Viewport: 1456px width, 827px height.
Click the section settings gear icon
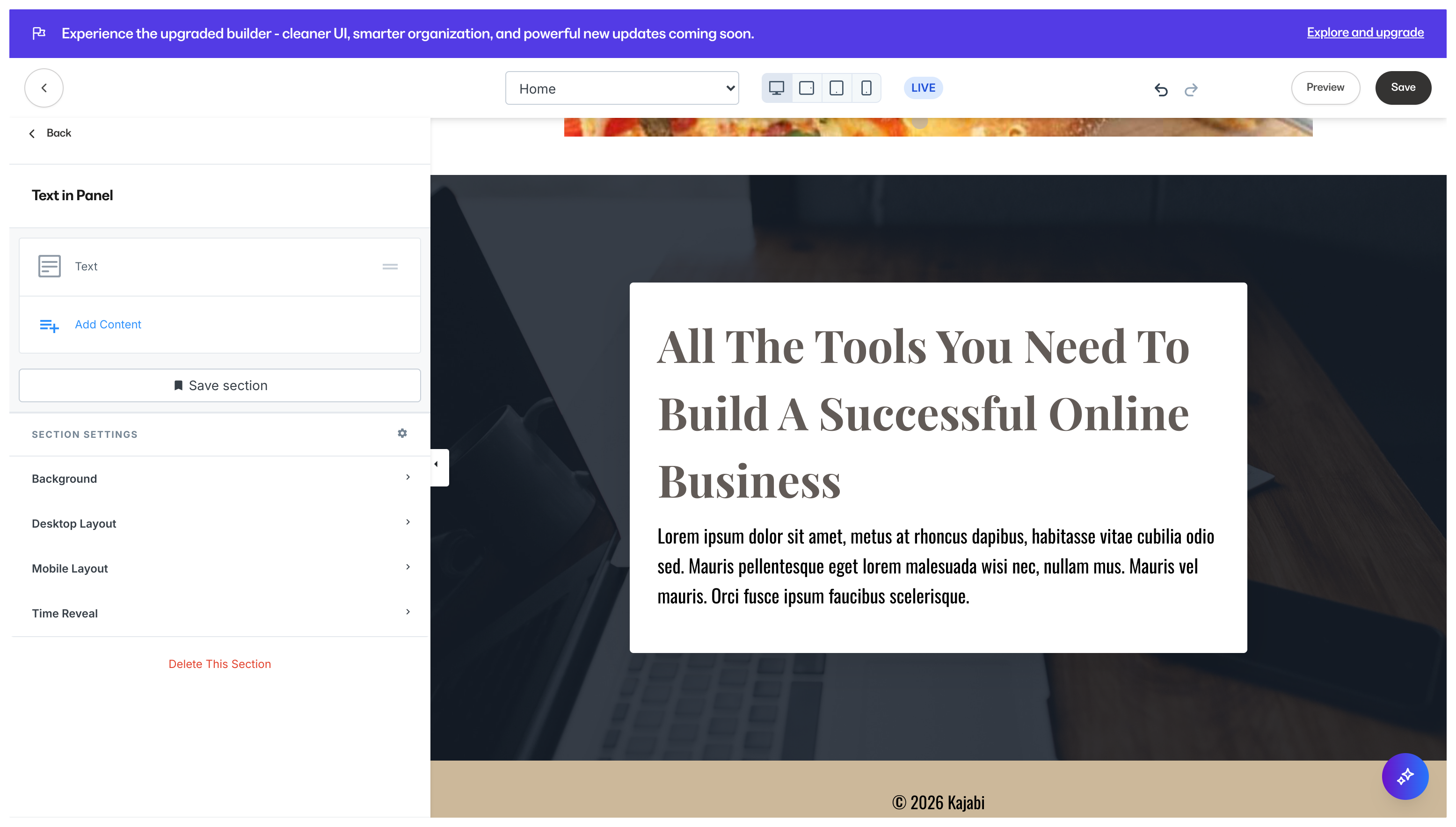[x=402, y=433]
